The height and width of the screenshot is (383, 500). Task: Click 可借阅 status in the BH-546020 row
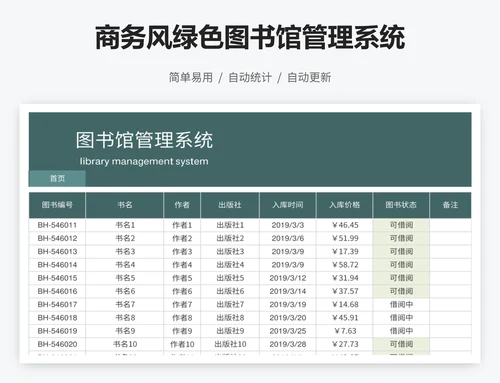[x=401, y=344]
